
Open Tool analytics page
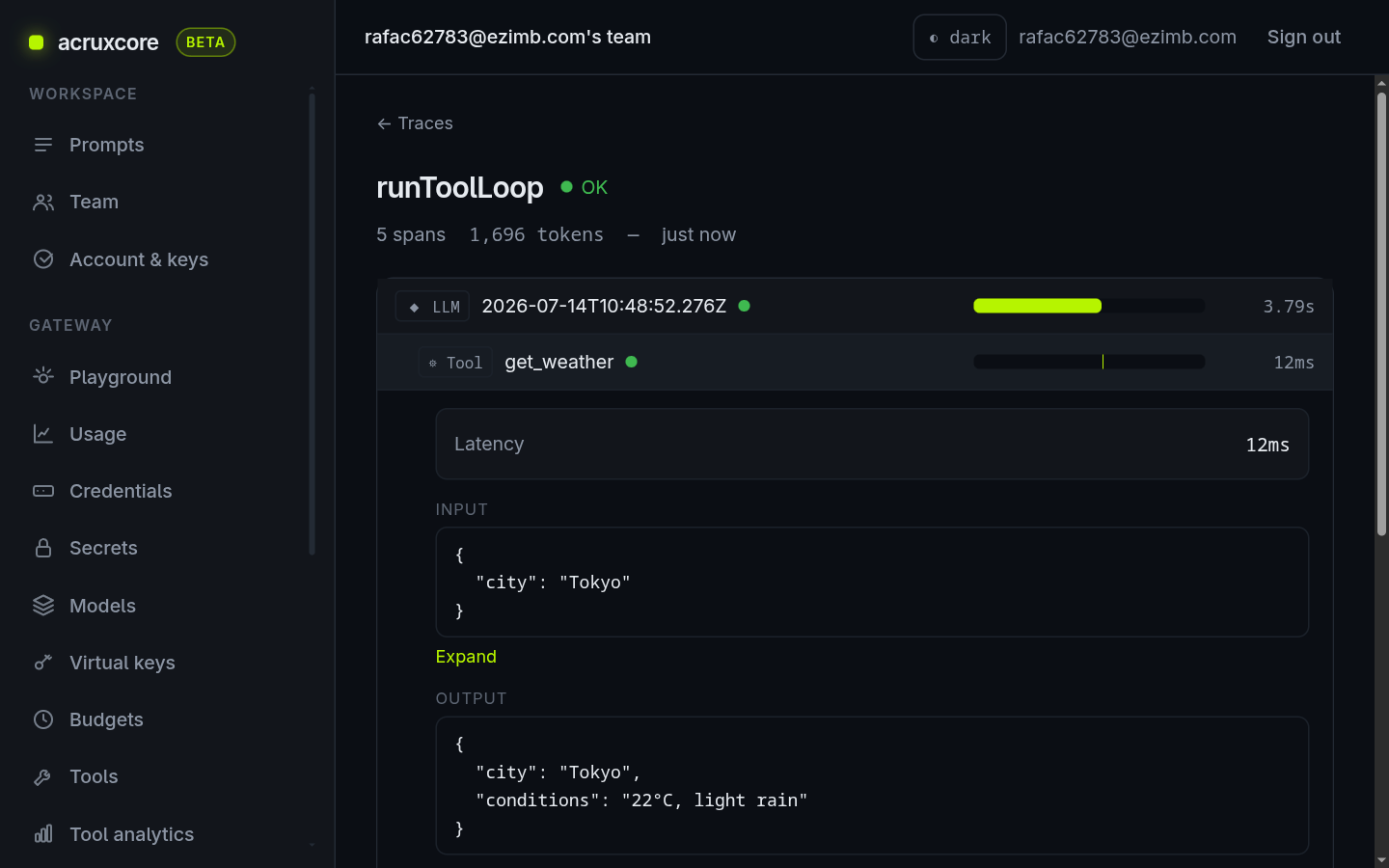point(131,834)
